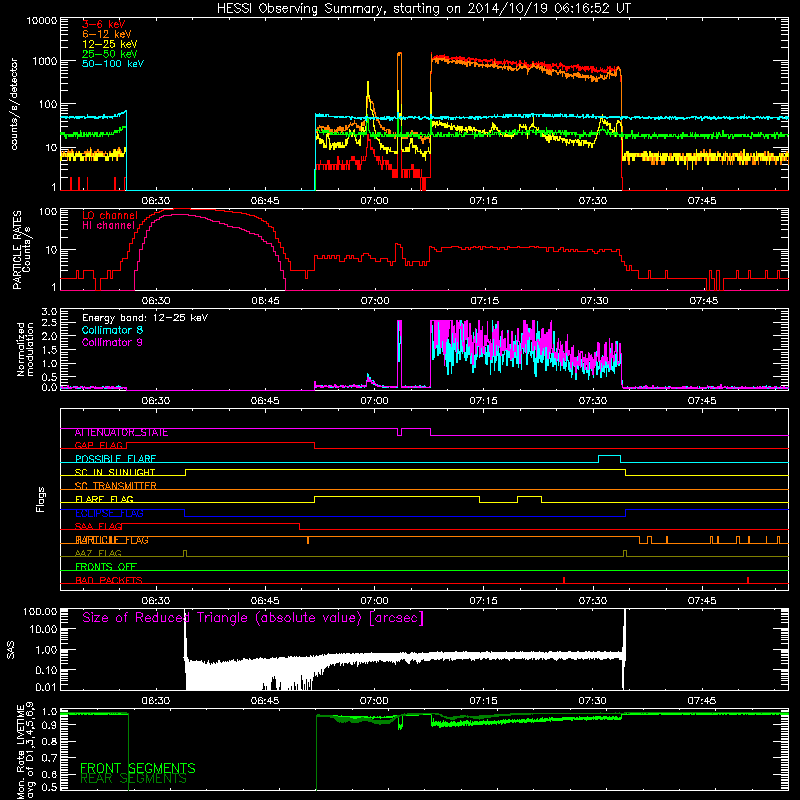Click the FLARE_FLAG label
Viewport: 800px width, 800px height.
click(104, 499)
